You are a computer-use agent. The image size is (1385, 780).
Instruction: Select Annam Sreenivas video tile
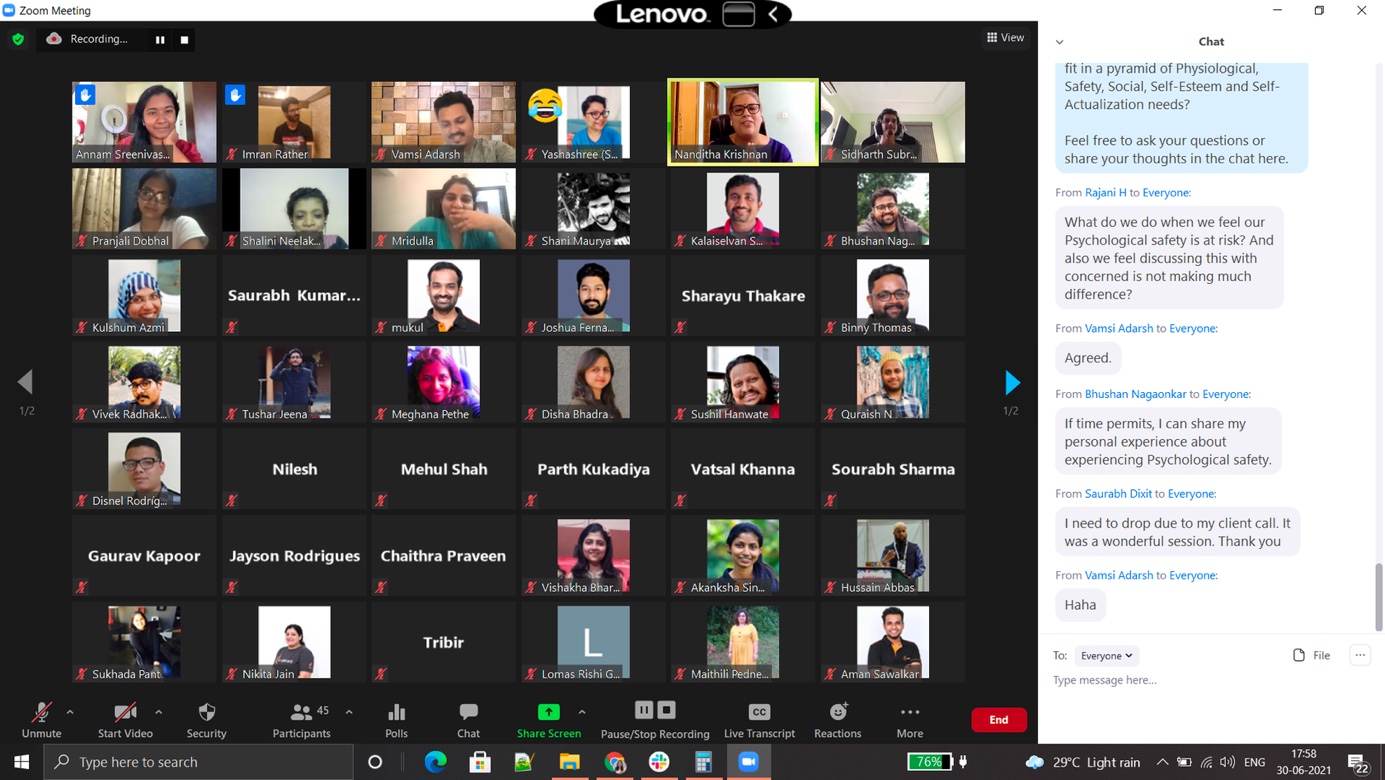click(x=144, y=122)
